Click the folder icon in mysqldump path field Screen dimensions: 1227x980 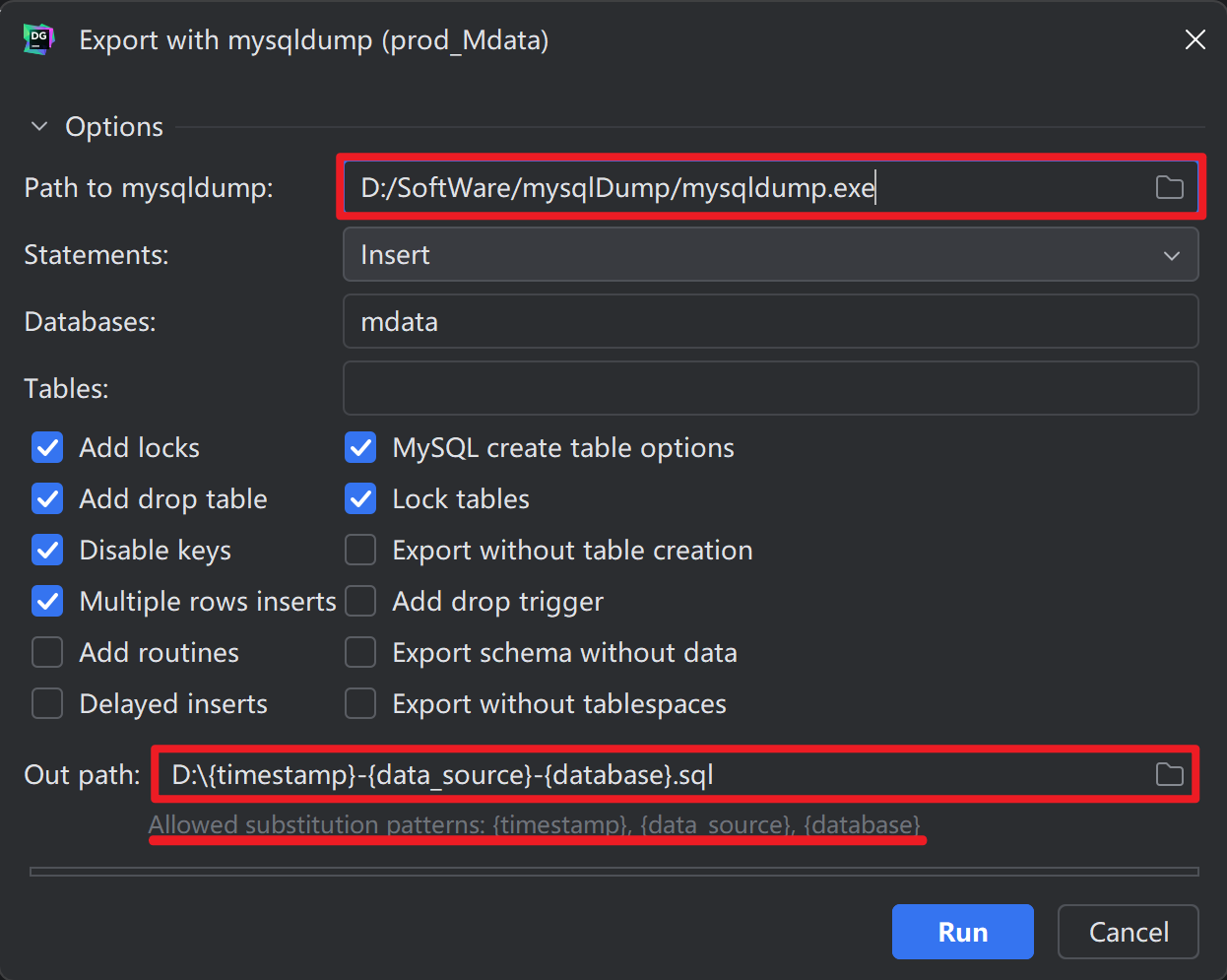coord(1169,187)
